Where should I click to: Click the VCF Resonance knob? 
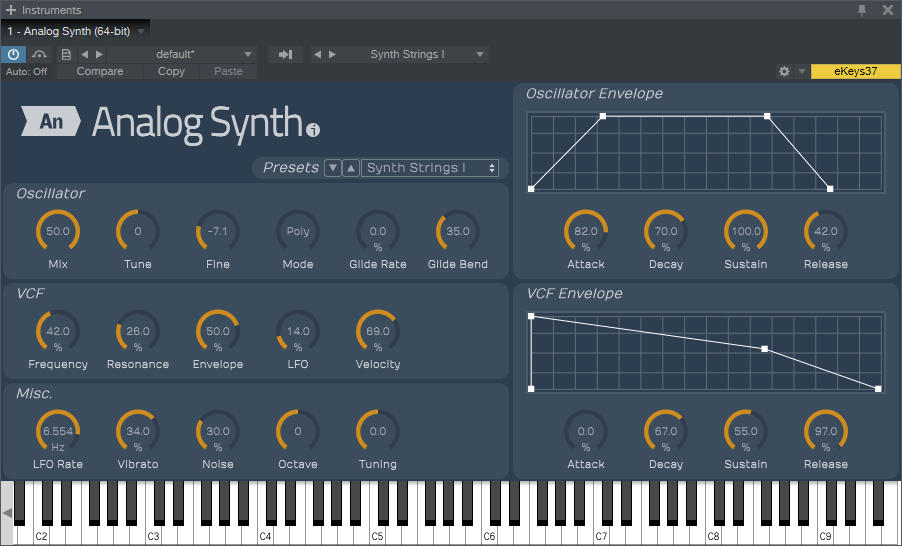(x=137, y=331)
